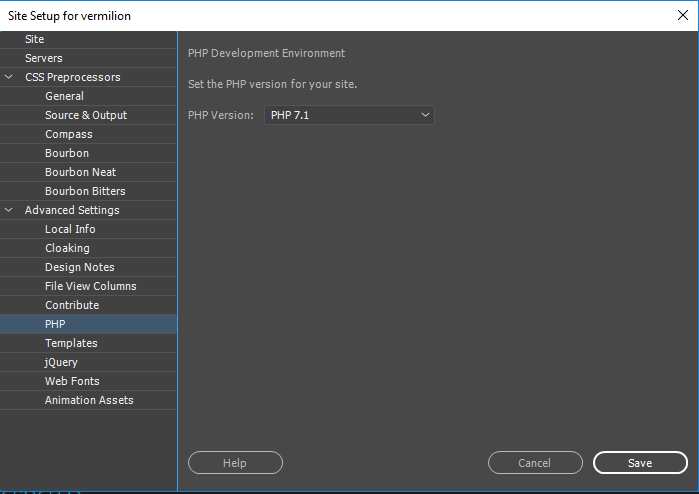Select the Cloaking category
Viewport: 699px width, 494px height.
click(67, 248)
